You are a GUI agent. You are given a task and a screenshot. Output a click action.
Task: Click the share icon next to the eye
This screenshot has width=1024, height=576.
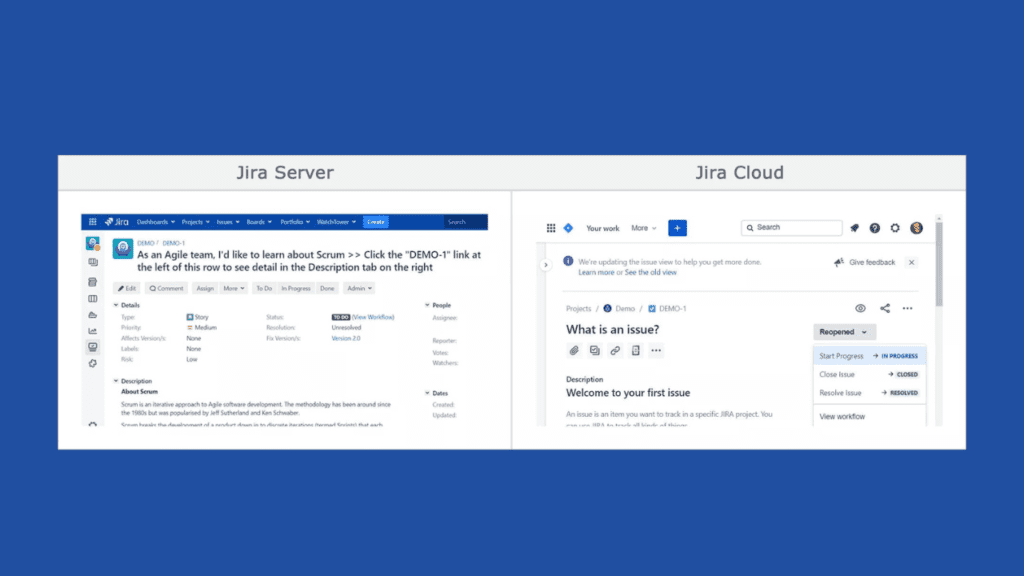[x=884, y=308]
